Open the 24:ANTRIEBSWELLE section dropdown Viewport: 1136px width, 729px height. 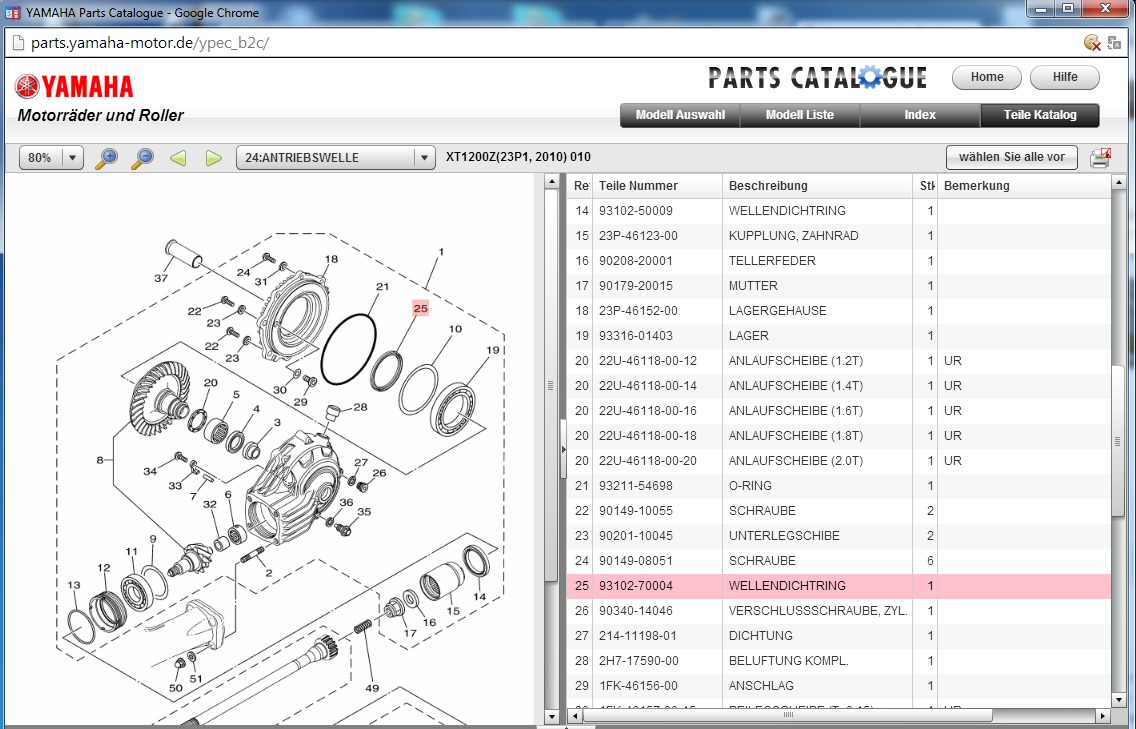[424, 158]
